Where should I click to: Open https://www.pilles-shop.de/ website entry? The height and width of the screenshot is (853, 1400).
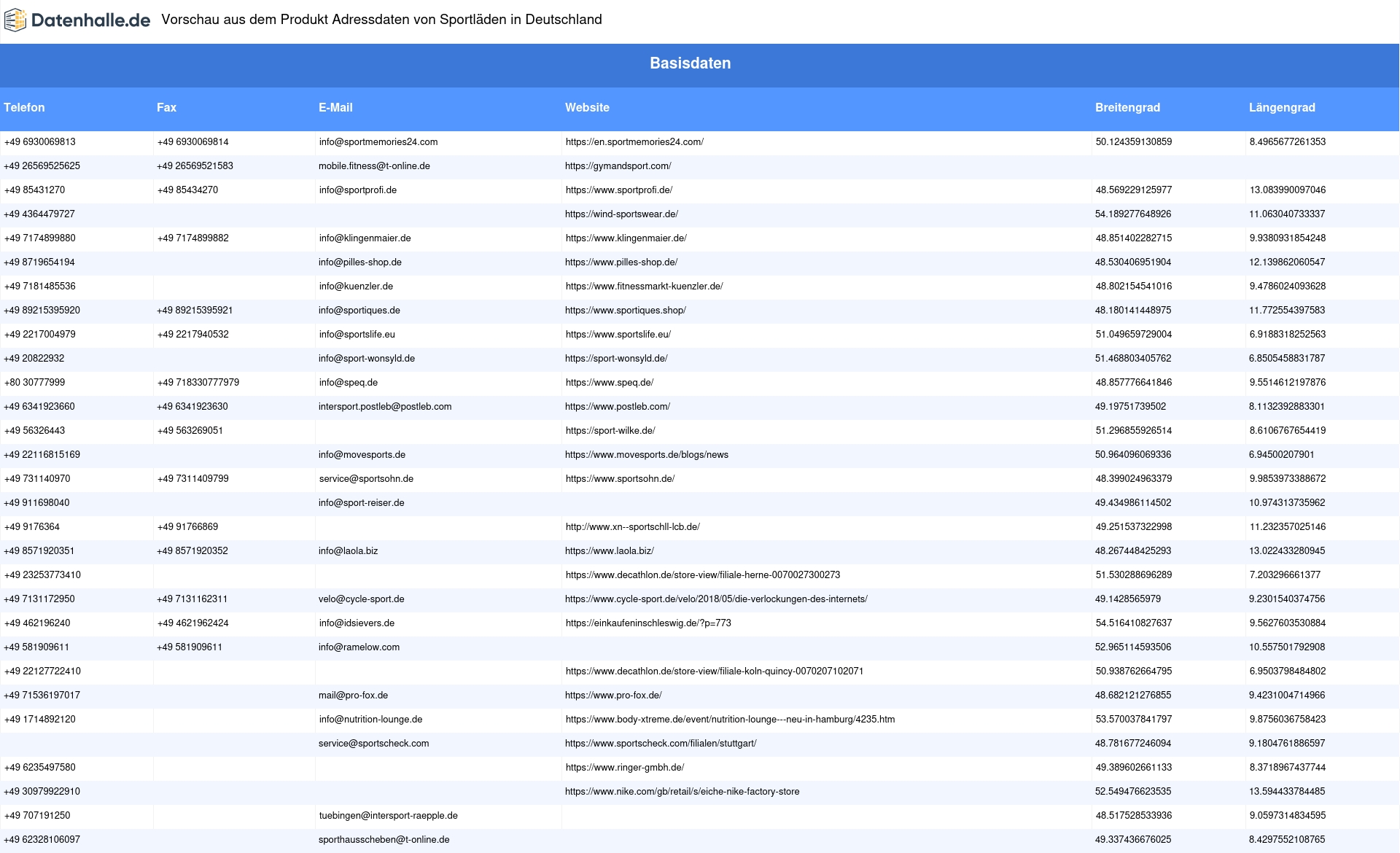pos(621,262)
